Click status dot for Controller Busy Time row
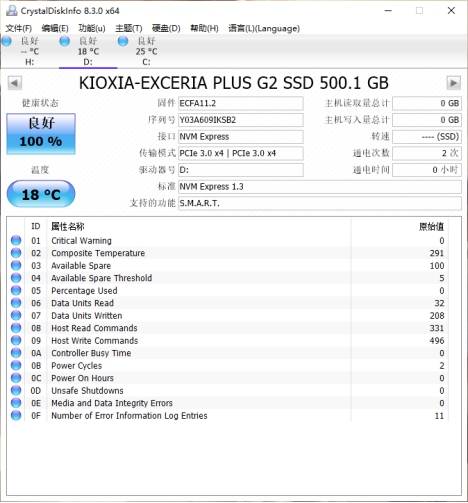The height and width of the screenshot is (503, 468). [16, 353]
